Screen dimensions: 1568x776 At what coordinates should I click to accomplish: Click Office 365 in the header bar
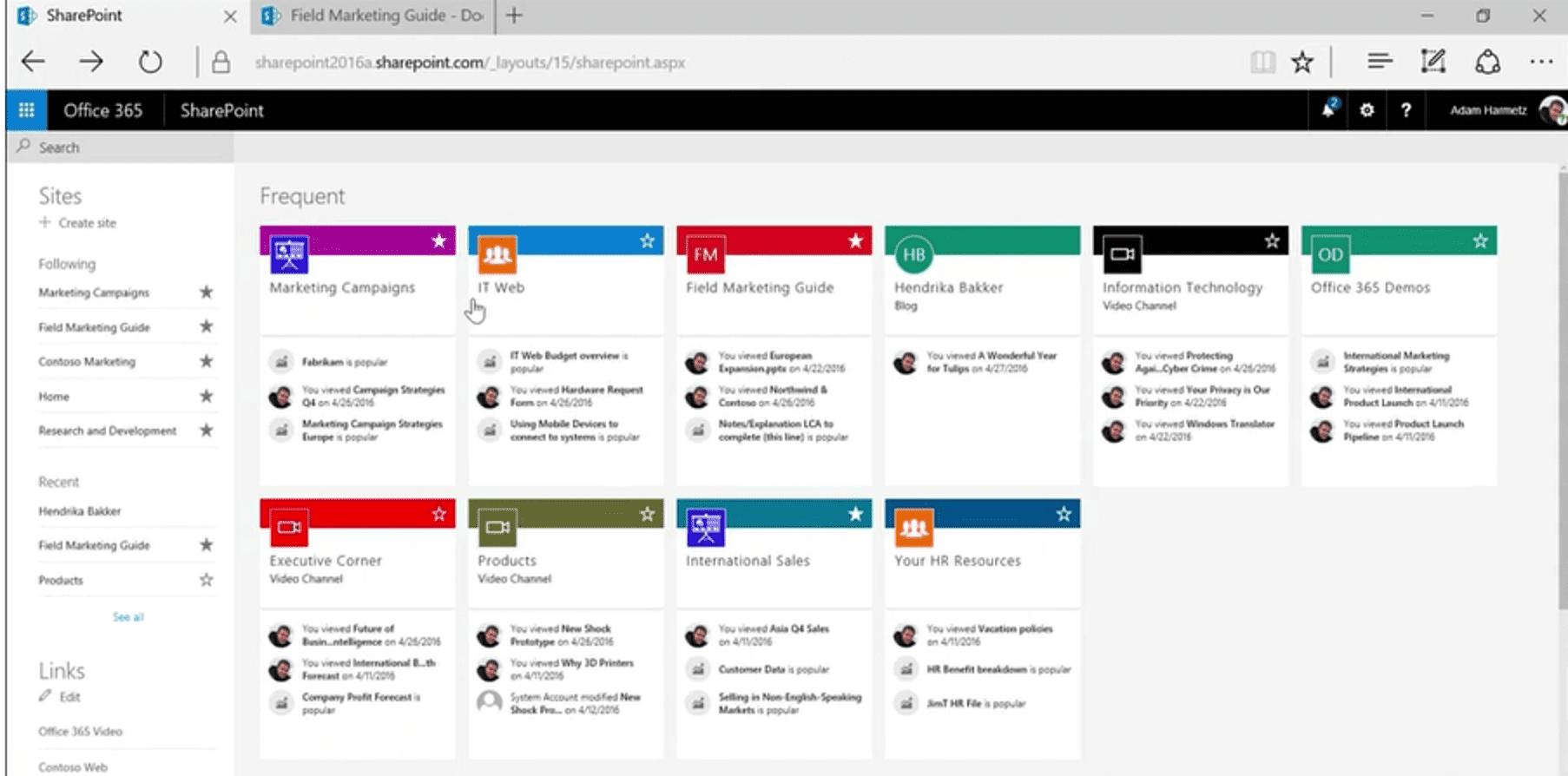click(103, 110)
